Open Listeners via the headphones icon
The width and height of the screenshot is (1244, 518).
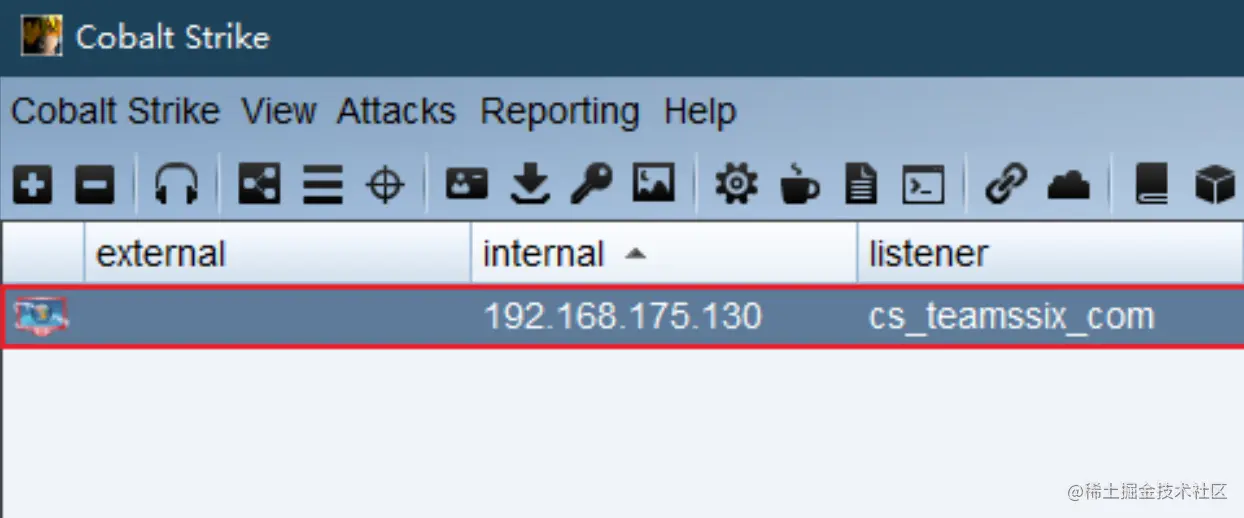(176, 185)
